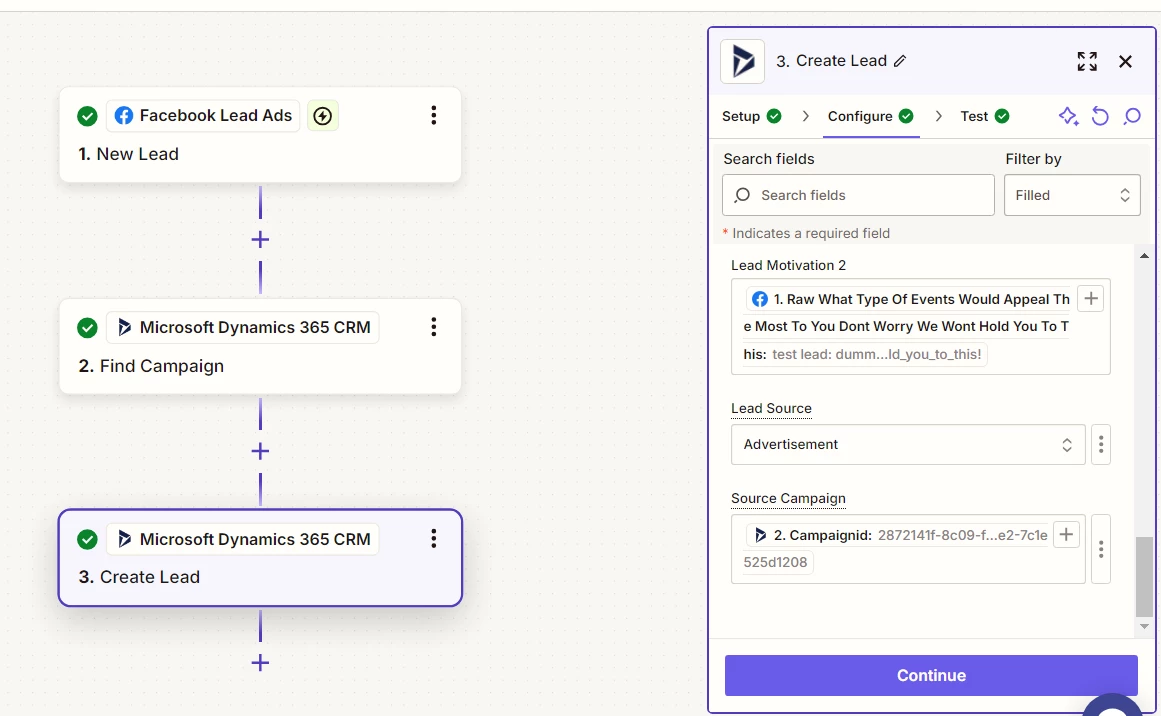Open the Lead Source Advertisement dropdown
Viewport: 1161px width, 716px height.
(908, 444)
